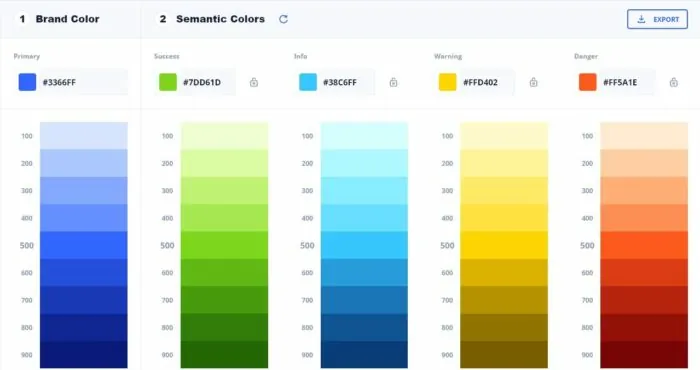Click the refresh icon beside Semantic Colors
The height and width of the screenshot is (370, 700).
coord(283,19)
